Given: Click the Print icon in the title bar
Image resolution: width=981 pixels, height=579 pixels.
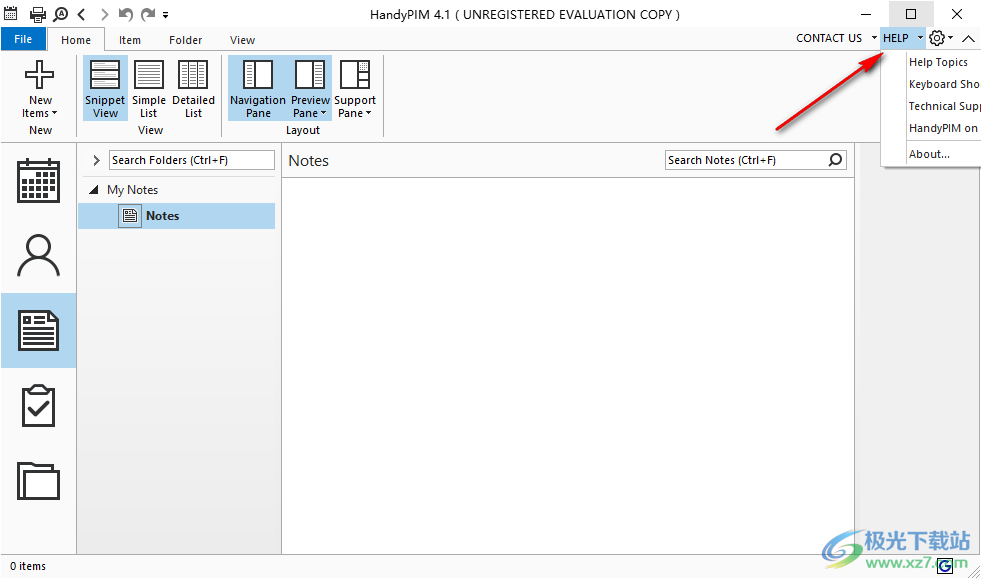Looking at the screenshot, I should pos(38,14).
